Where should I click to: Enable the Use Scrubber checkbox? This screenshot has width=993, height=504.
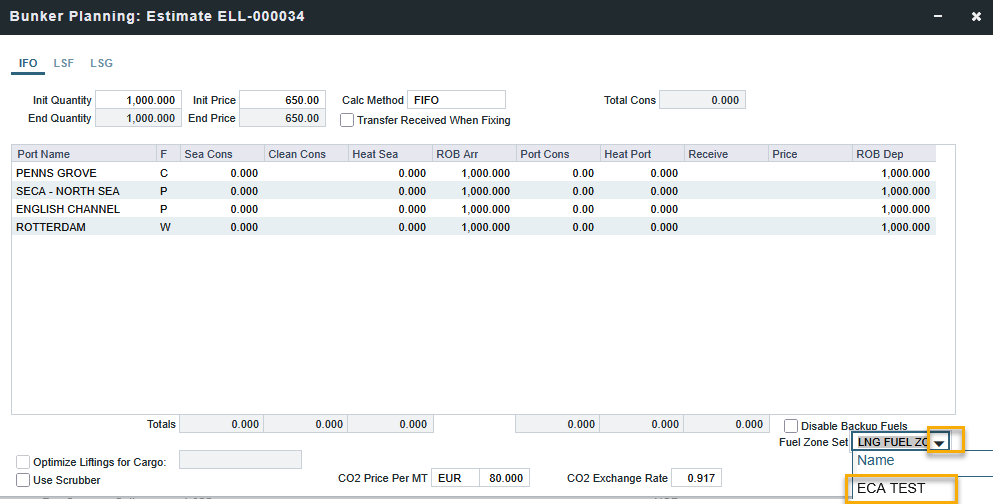[x=23, y=480]
